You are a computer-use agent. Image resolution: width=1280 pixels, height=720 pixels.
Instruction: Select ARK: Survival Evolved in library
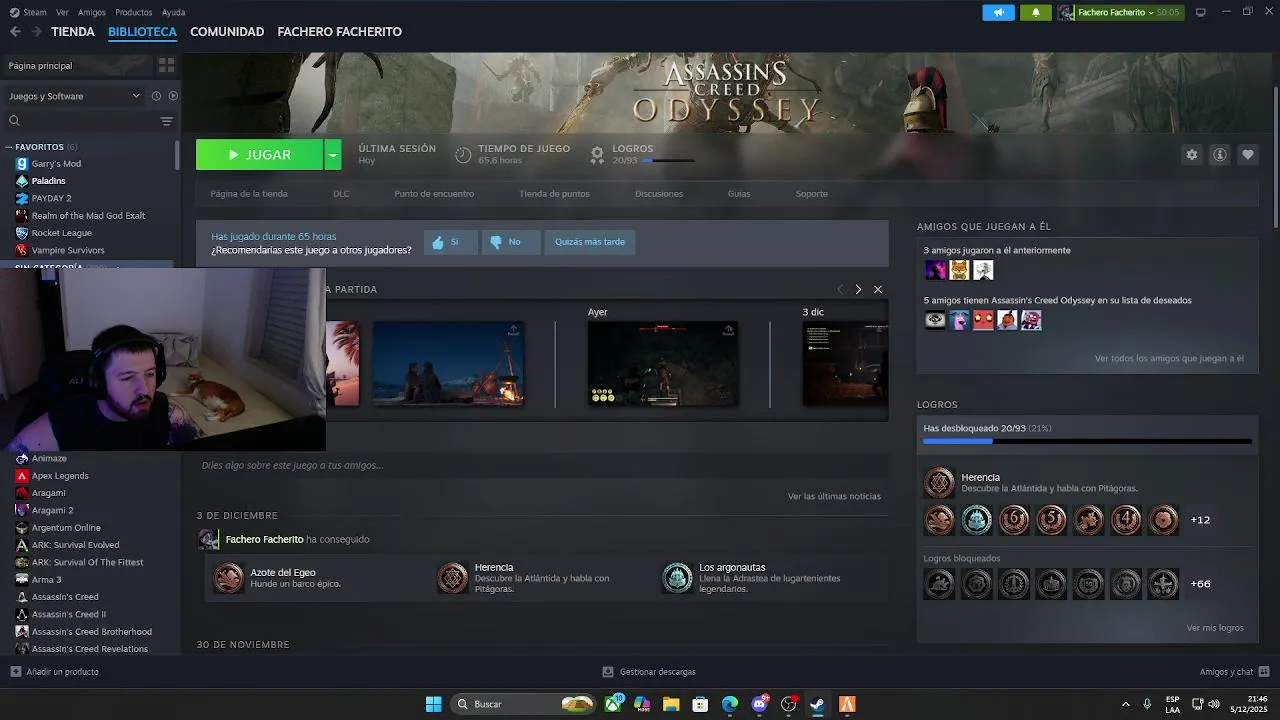tap(75, 545)
